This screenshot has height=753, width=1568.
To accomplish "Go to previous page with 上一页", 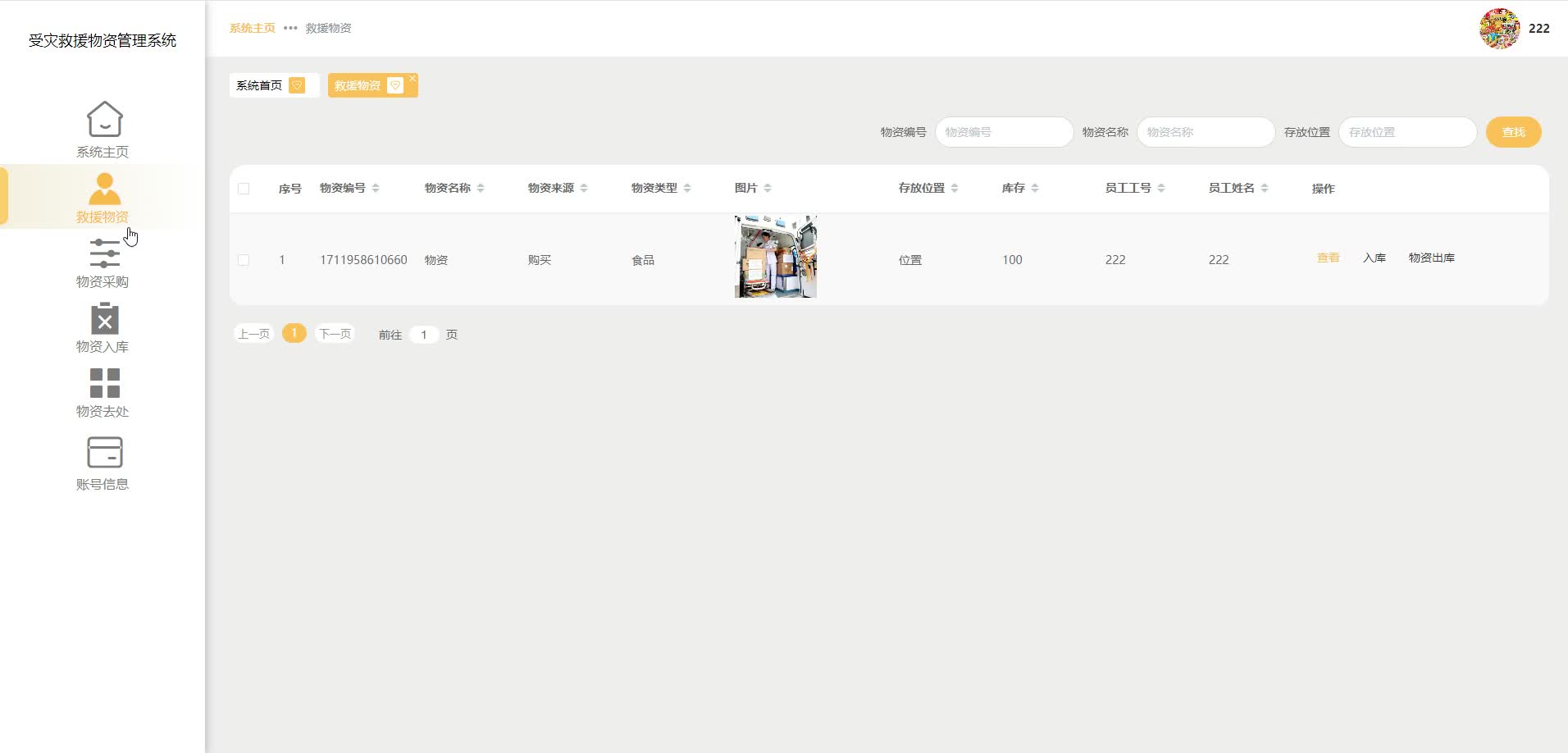I will pyautogui.click(x=253, y=334).
